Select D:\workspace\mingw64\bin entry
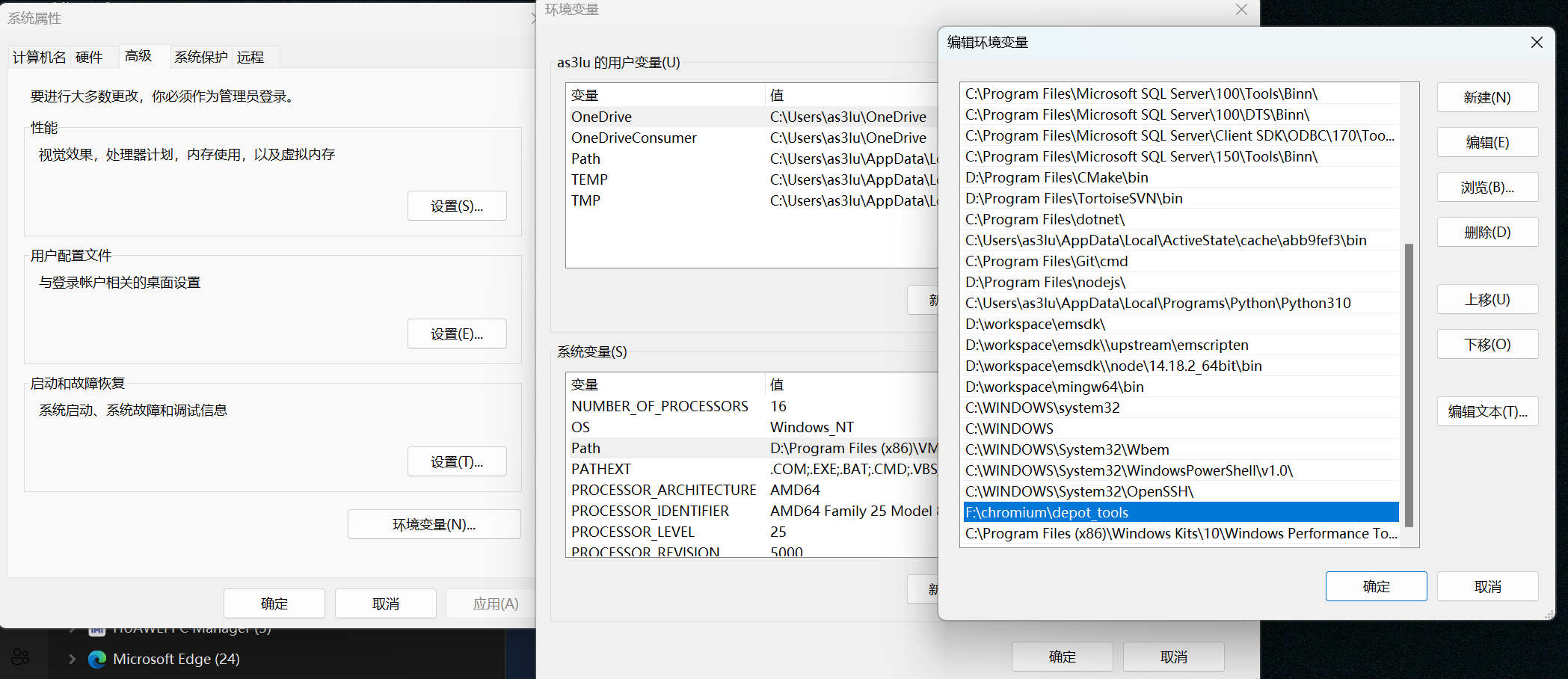The height and width of the screenshot is (679, 1568). 1181,387
